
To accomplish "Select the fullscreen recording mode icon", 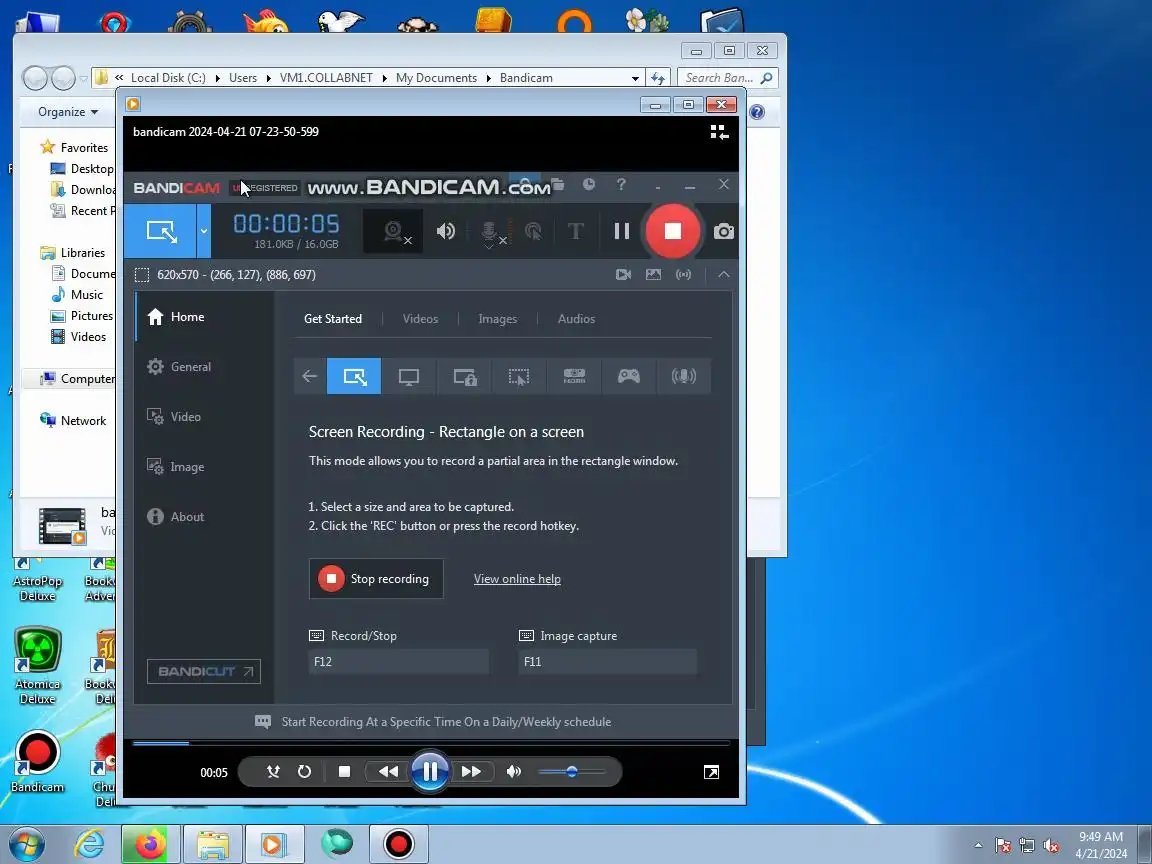I will tap(408, 376).
